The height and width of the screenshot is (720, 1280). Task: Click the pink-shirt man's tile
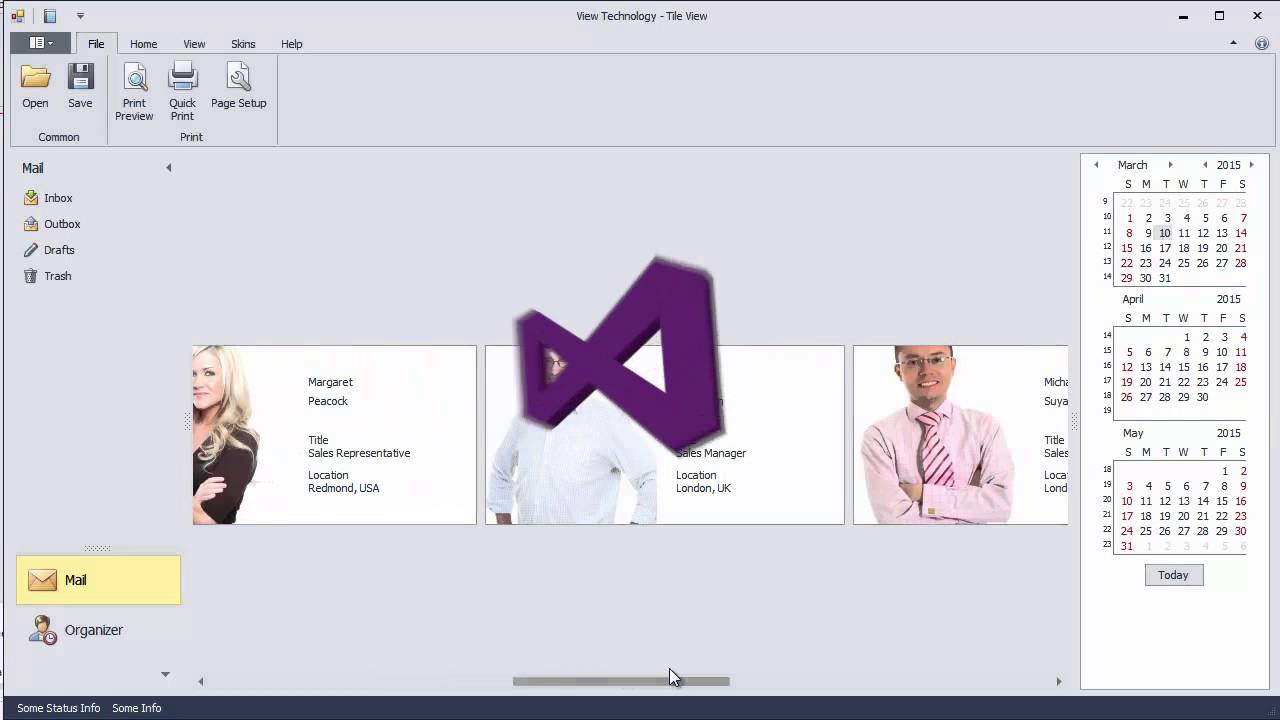point(960,435)
